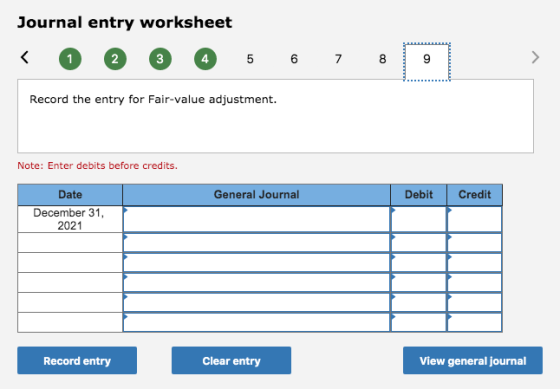This screenshot has height=389, width=560.
Task: Select Credit cell on December 31, 2021 row
Action: coord(474,219)
